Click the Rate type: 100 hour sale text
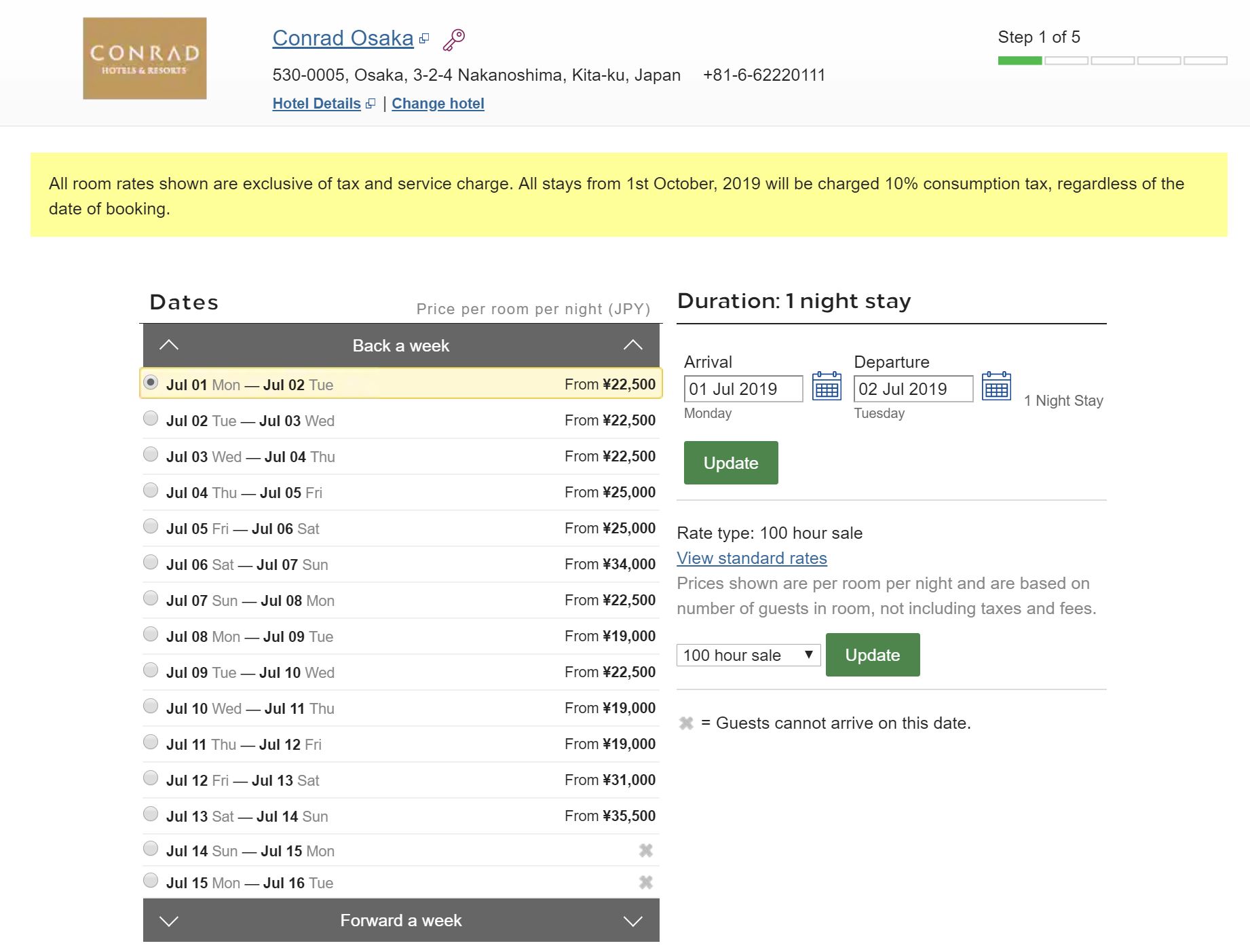 [x=770, y=533]
